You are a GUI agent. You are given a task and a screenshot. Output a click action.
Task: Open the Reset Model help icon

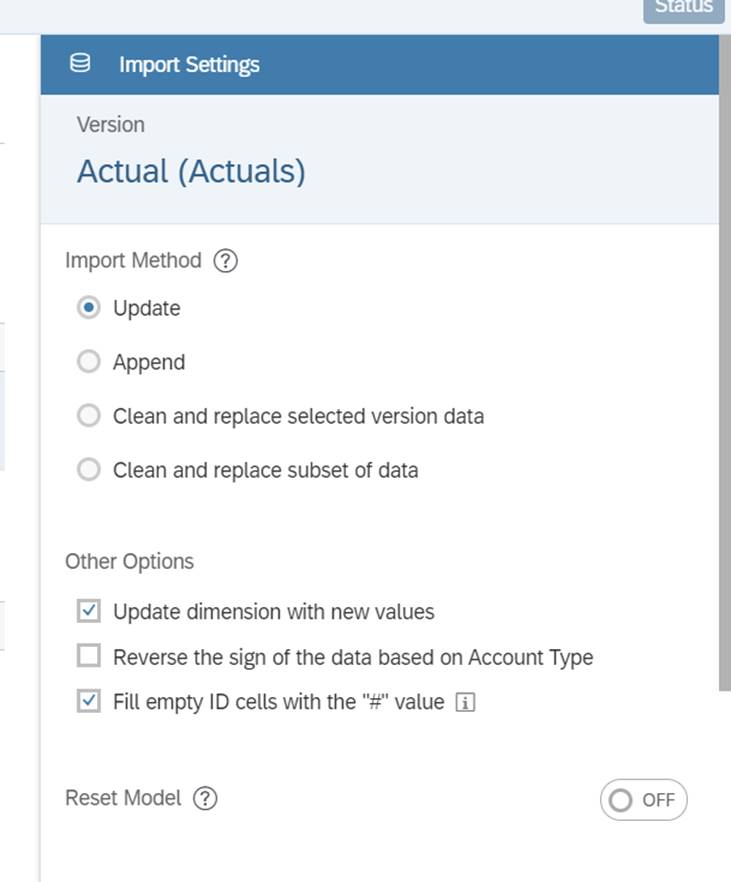coord(206,798)
